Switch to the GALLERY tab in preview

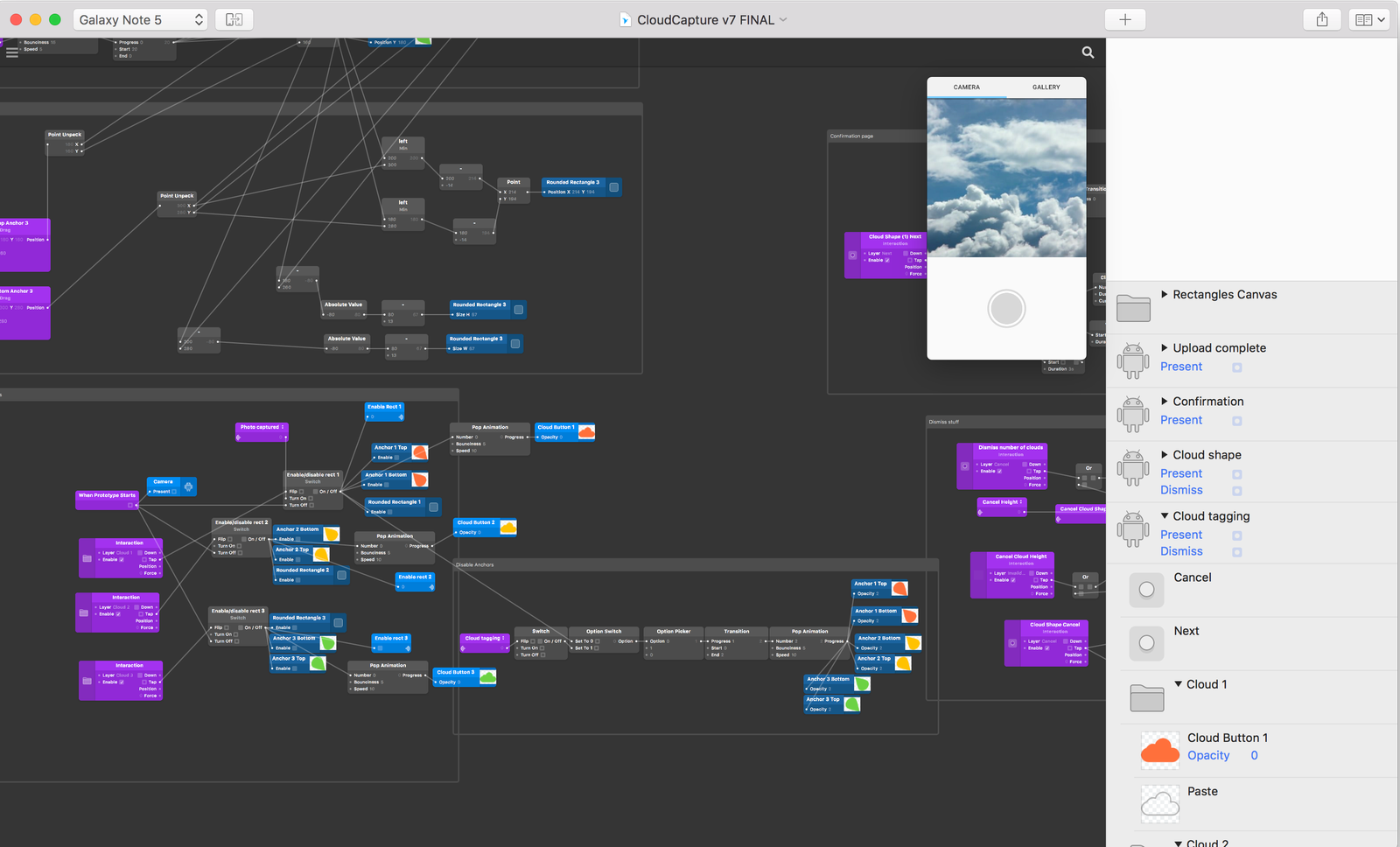[1046, 87]
